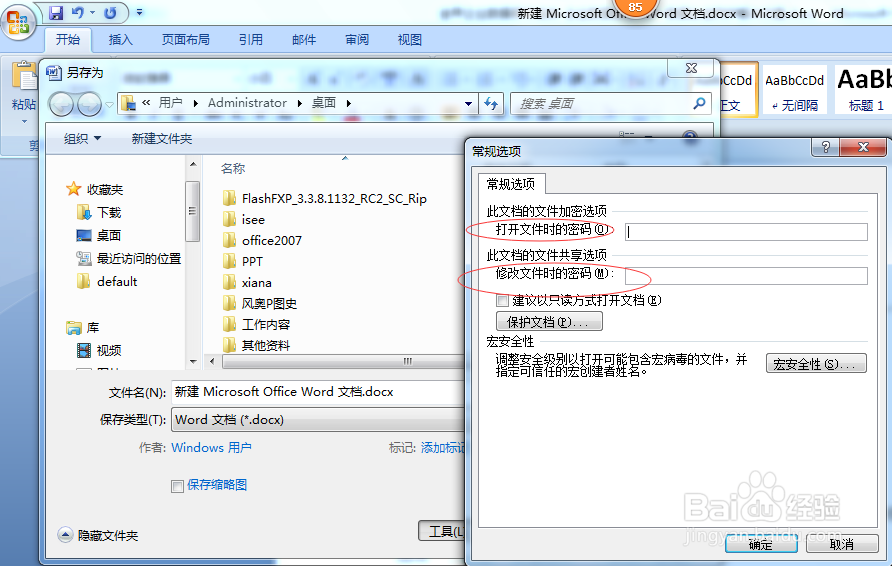Open the 引用 ribbon tab
The image size is (892, 566).
click(x=250, y=39)
